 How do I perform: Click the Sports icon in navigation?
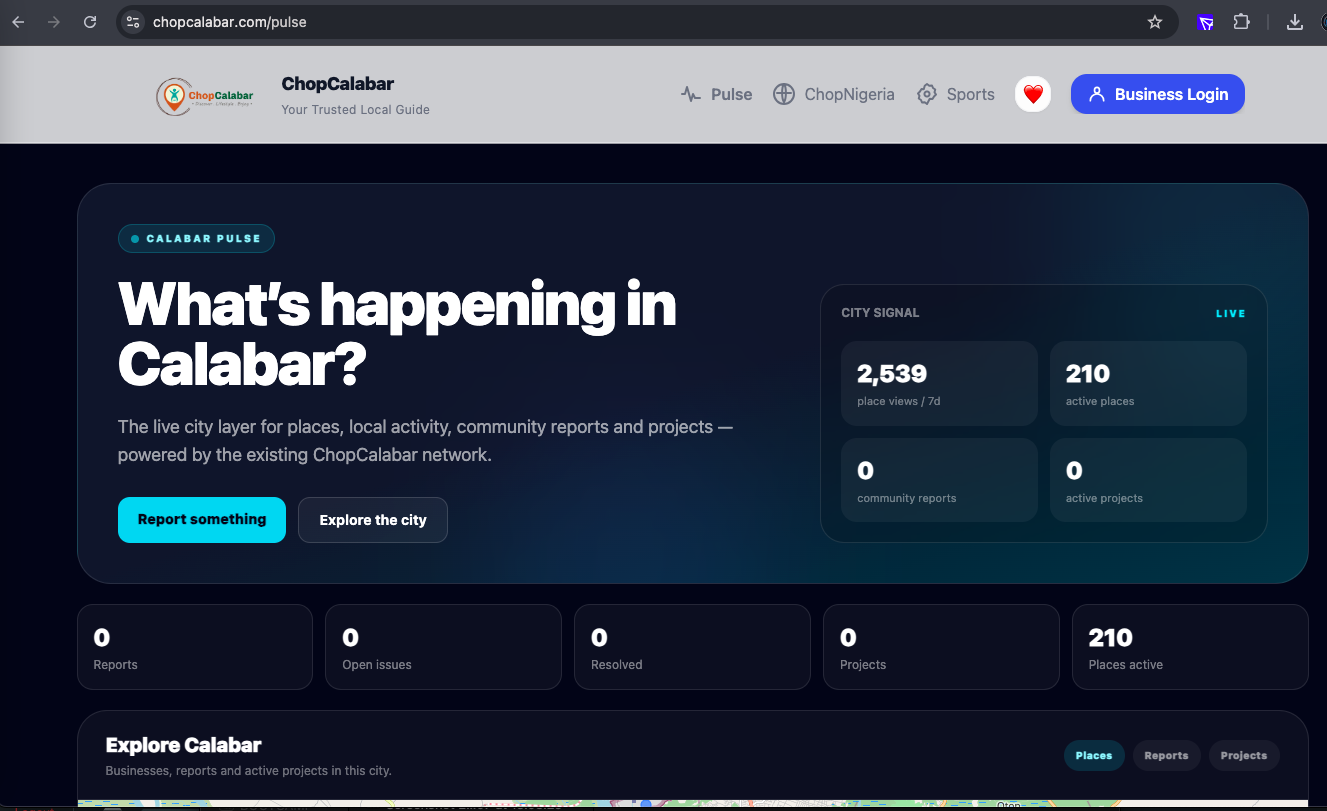[x=927, y=95]
